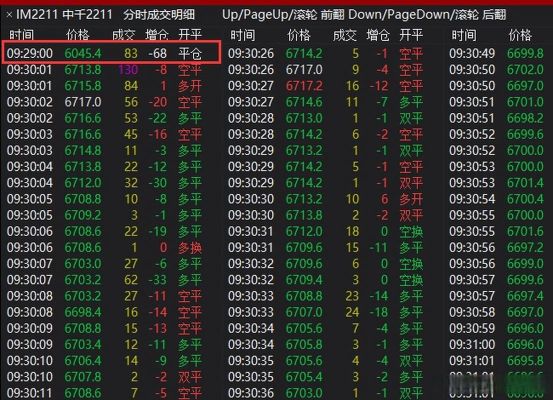Select price 6709.2
The height and width of the screenshot is (400, 553).
pyautogui.click(x=83, y=215)
